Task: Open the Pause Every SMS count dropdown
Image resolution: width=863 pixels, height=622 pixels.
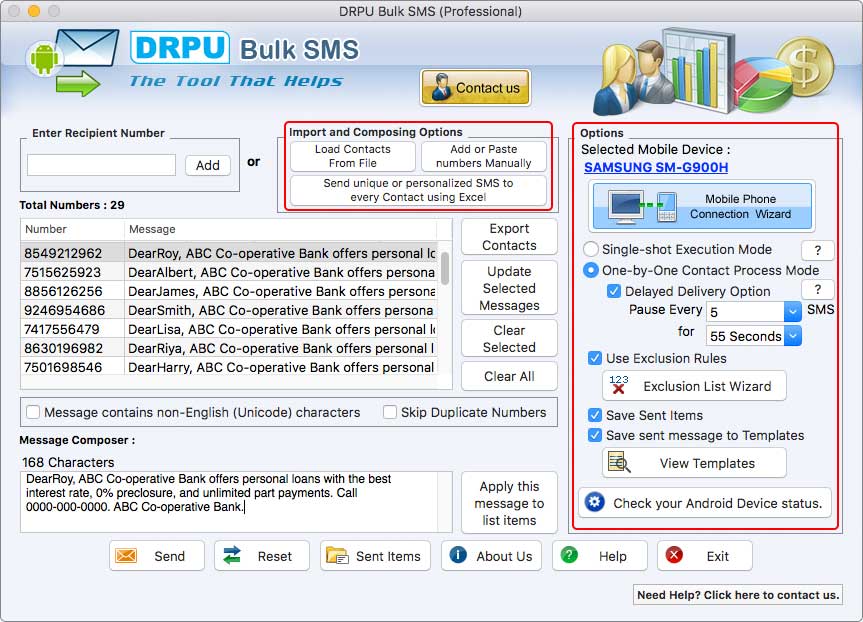Action: 793,312
